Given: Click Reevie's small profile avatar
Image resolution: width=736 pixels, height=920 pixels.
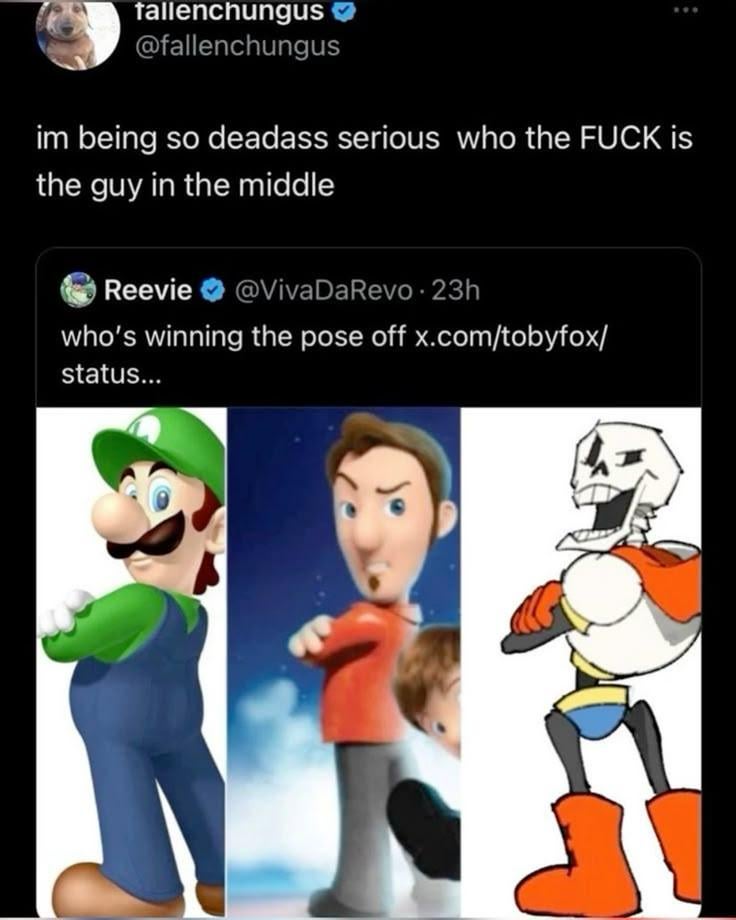Looking at the screenshot, I should coord(79,291).
